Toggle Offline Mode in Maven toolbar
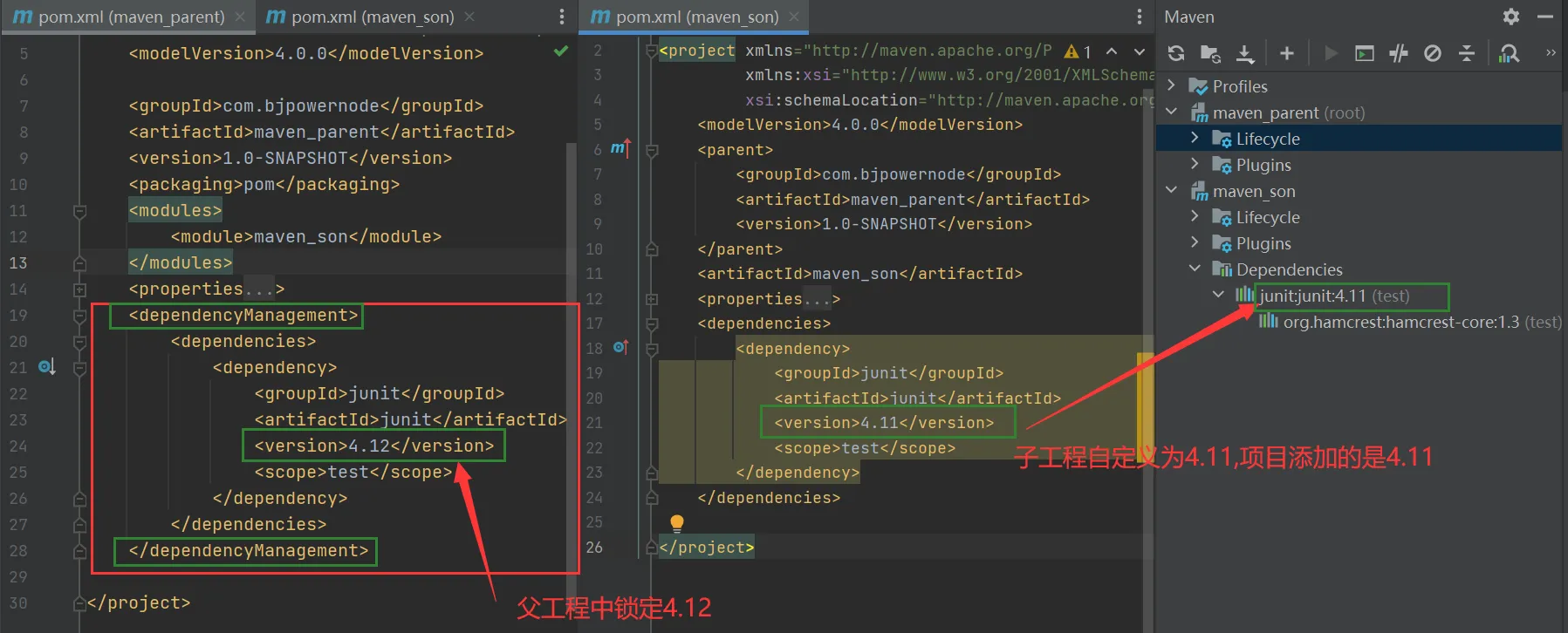Screen dimensions: 1568x633 click(x=1399, y=53)
